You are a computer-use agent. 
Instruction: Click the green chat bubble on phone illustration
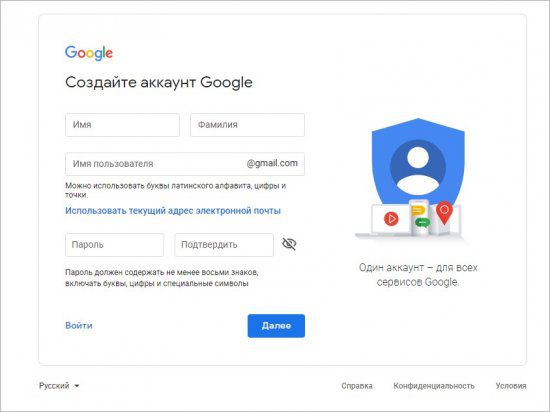pyautogui.click(x=422, y=222)
